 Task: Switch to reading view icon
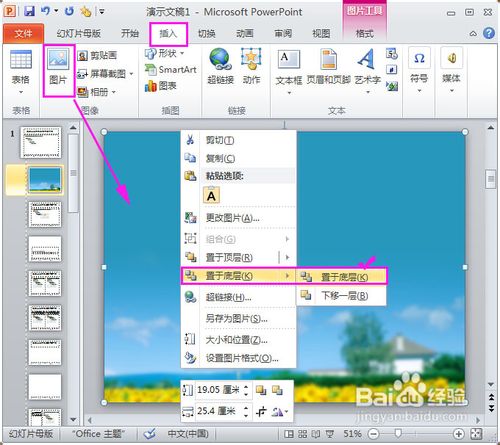point(315,434)
